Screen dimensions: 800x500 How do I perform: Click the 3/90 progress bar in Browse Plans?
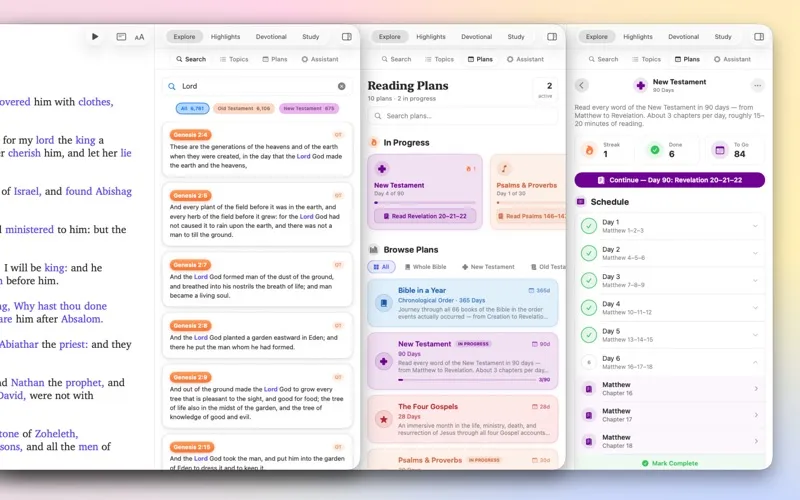click(468, 380)
